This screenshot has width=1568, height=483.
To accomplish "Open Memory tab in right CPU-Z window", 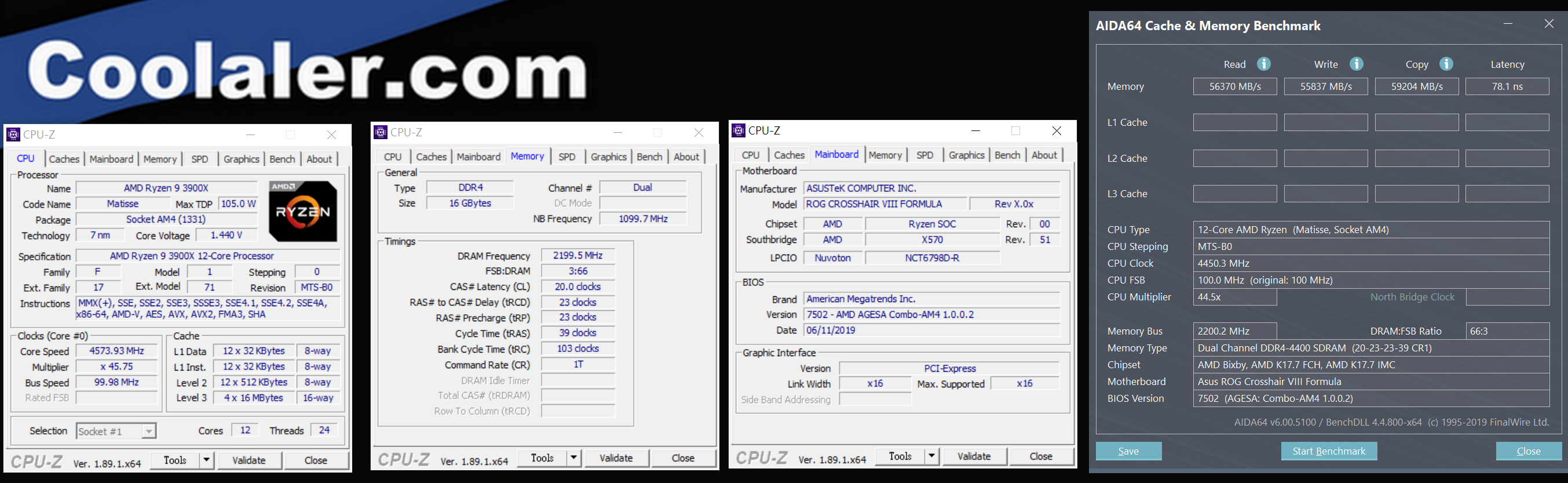I will coord(885,155).
